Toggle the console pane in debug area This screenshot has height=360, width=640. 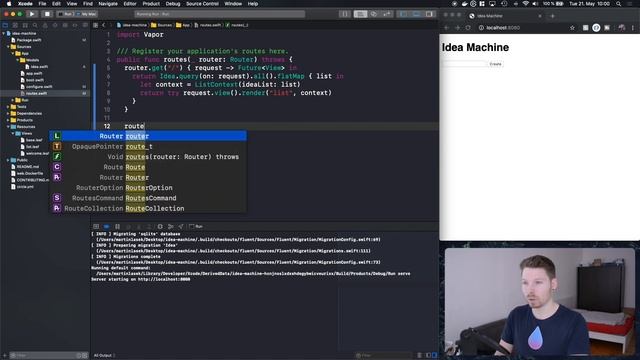(x=434, y=356)
